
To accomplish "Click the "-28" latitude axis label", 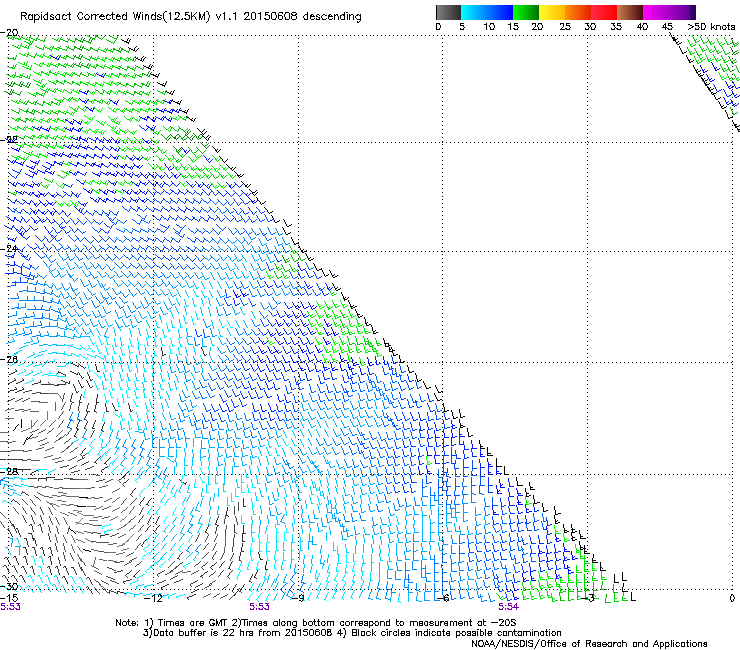I will 9,471.
